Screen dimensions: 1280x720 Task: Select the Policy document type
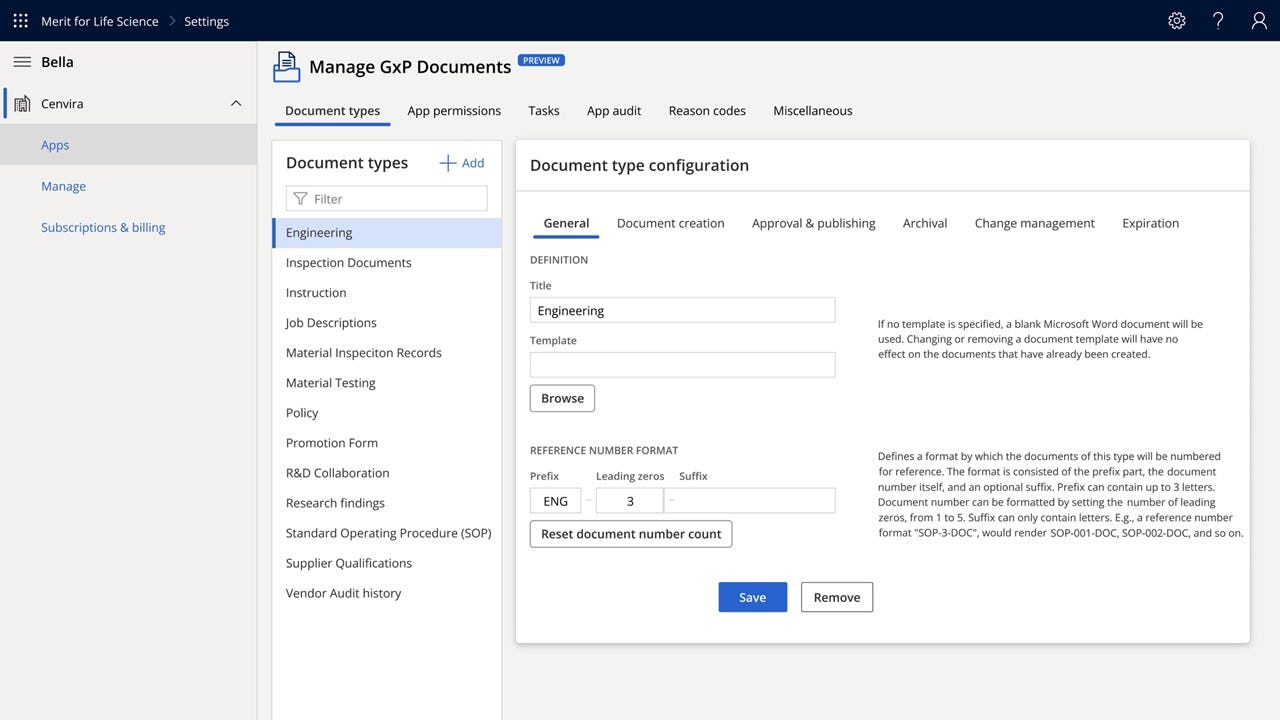click(301, 412)
